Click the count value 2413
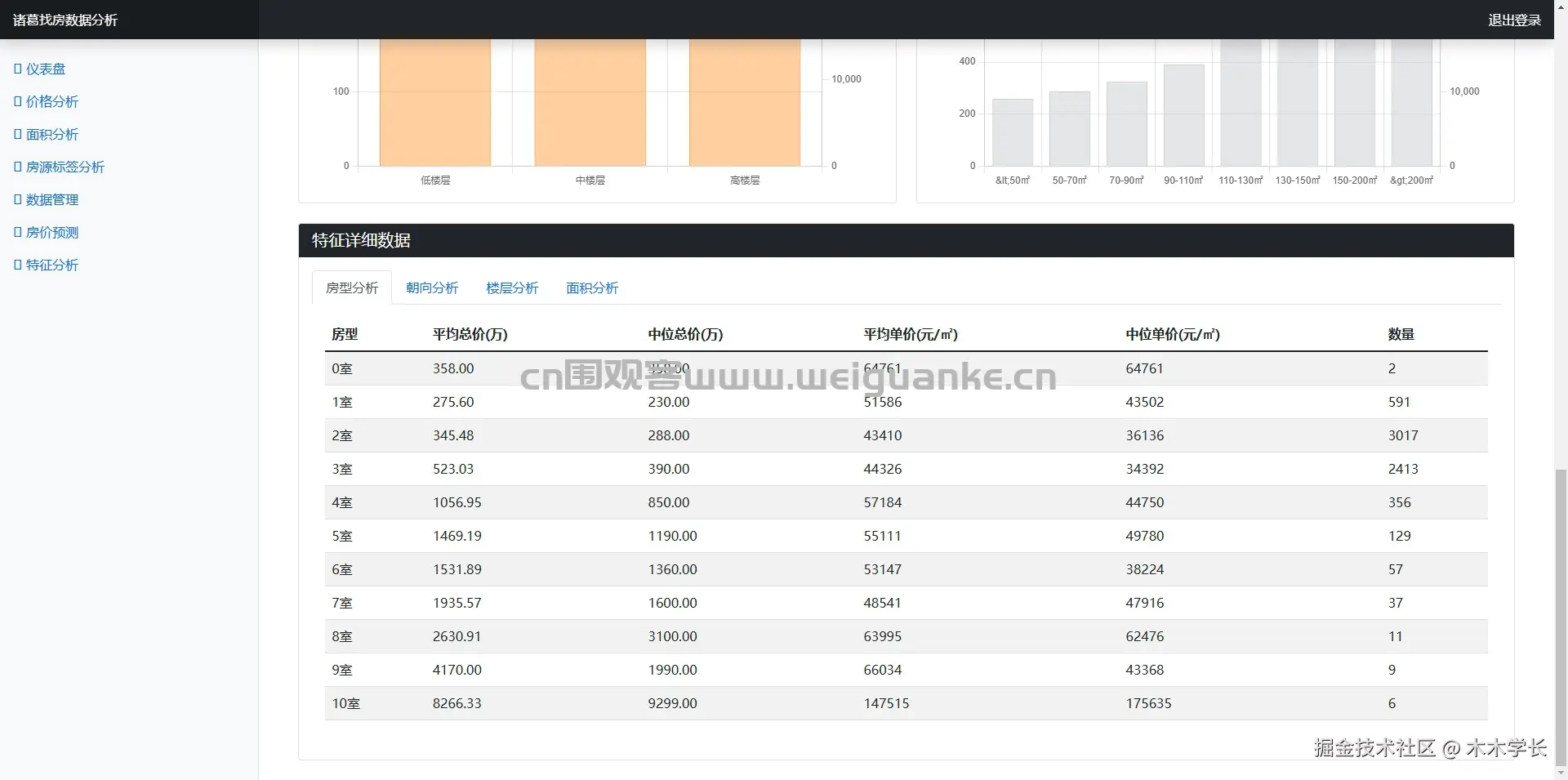 [x=1403, y=469]
